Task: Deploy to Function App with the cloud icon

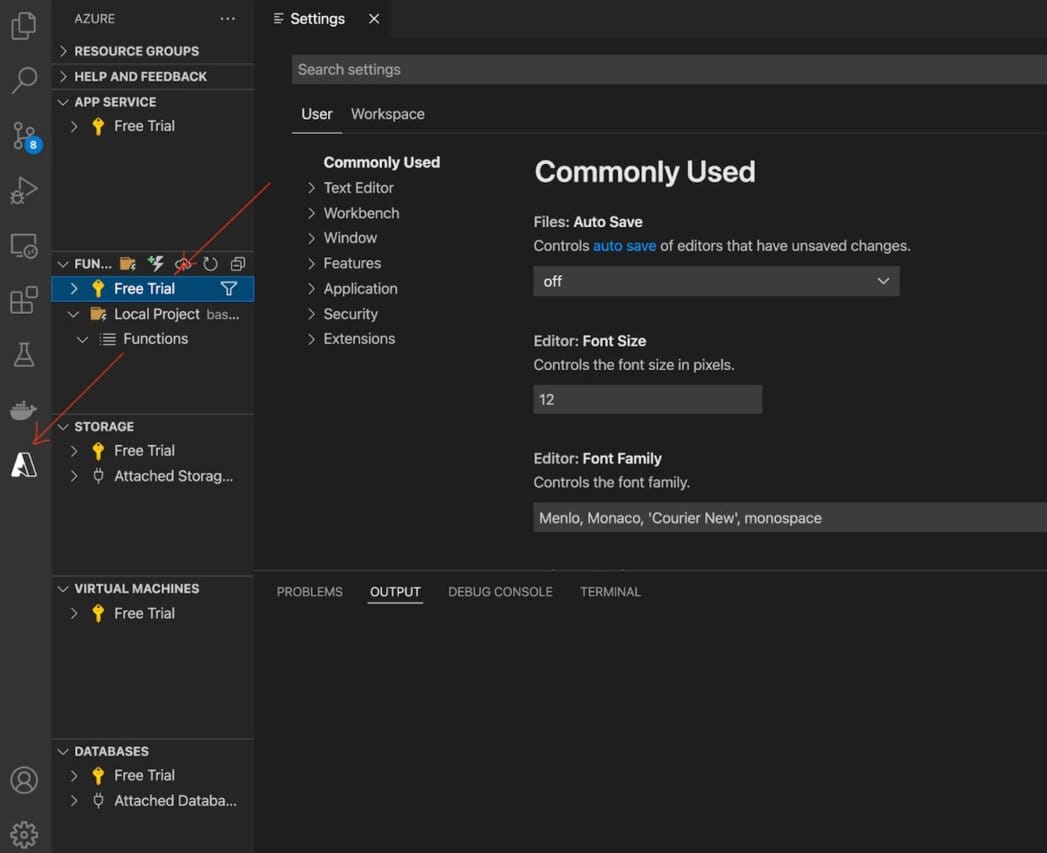Action: click(x=183, y=263)
